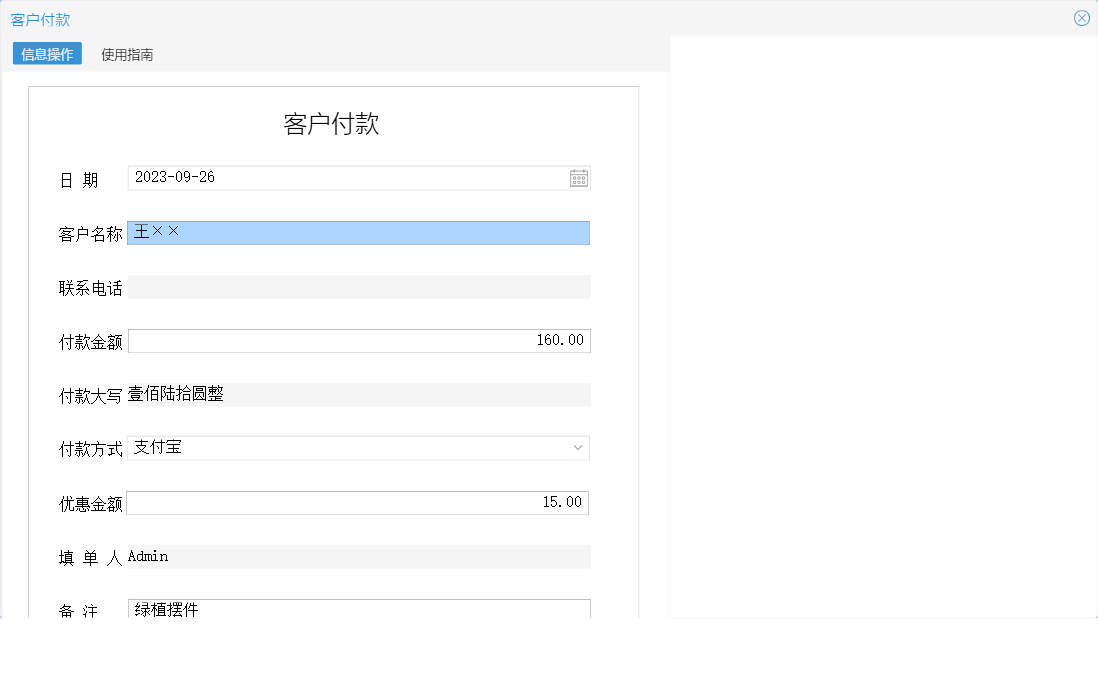Click the 备注 field containing 绿植摆件
The width and height of the screenshot is (1098, 687).
358,609
